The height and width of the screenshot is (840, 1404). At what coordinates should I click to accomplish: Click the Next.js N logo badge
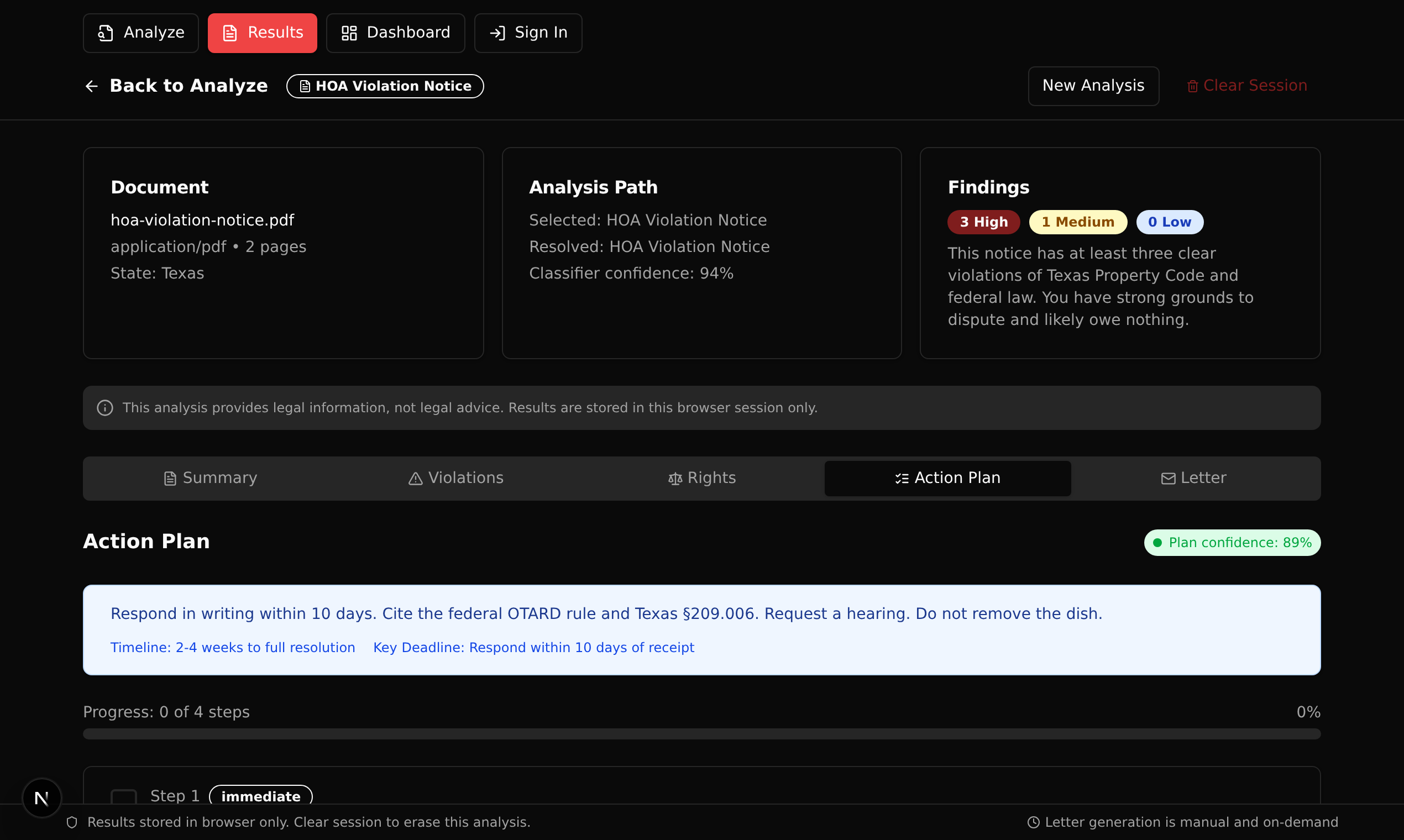(41, 797)
